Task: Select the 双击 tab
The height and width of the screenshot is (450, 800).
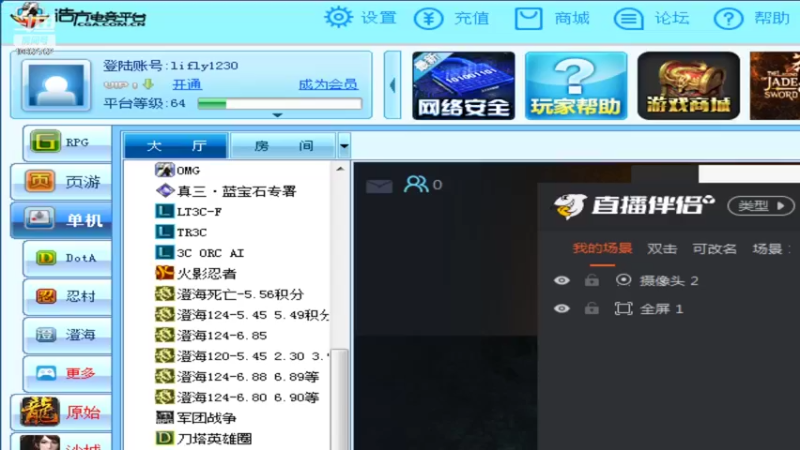Action: (x=662, y=248)
